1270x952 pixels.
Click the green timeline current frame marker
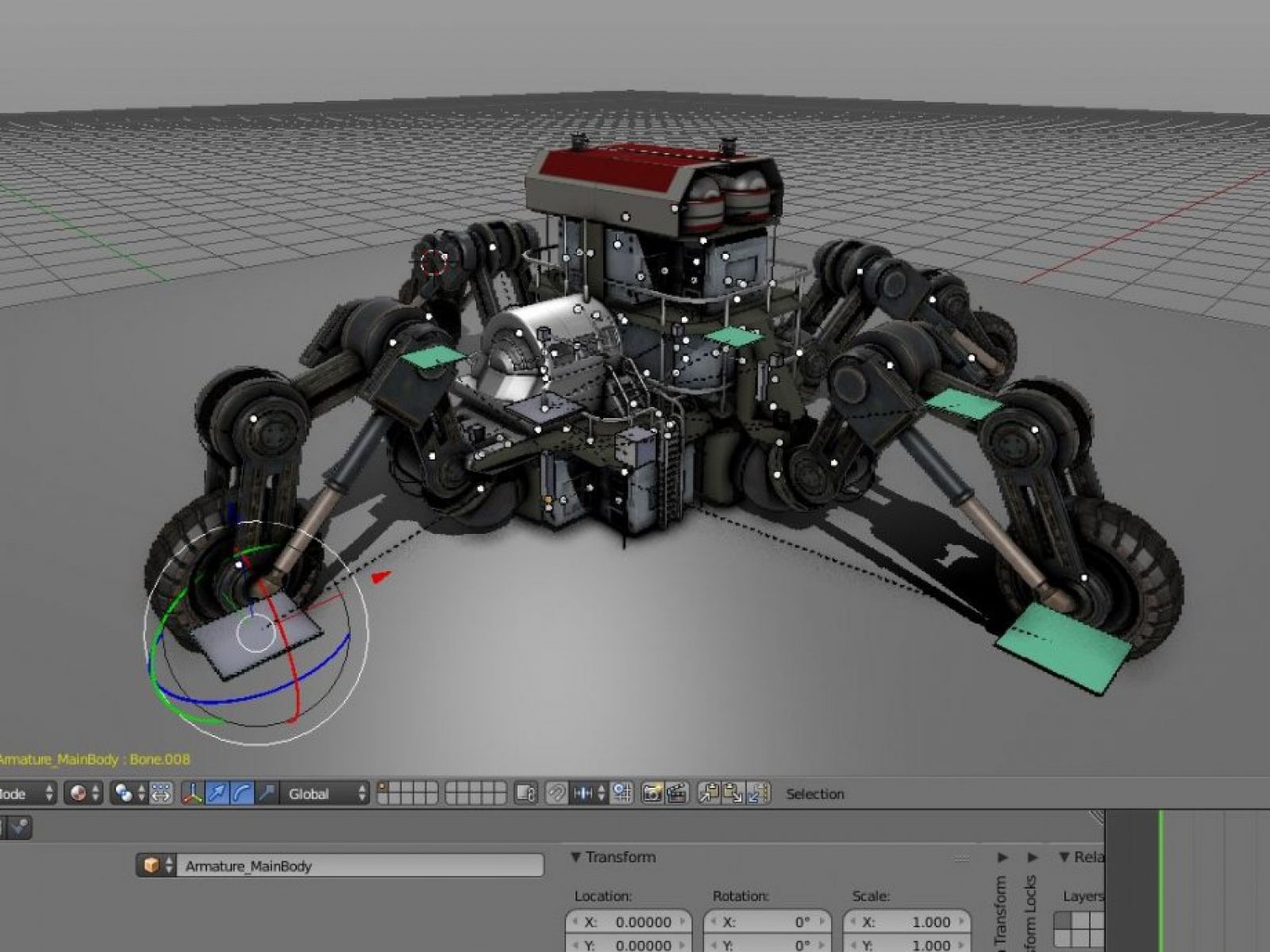tap(1160, 881)
